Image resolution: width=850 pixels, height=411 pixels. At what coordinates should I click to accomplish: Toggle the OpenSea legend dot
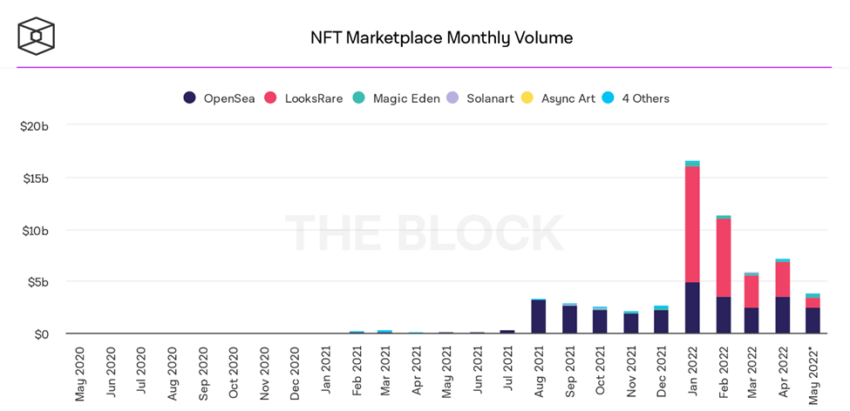click(x=190, y=98)
